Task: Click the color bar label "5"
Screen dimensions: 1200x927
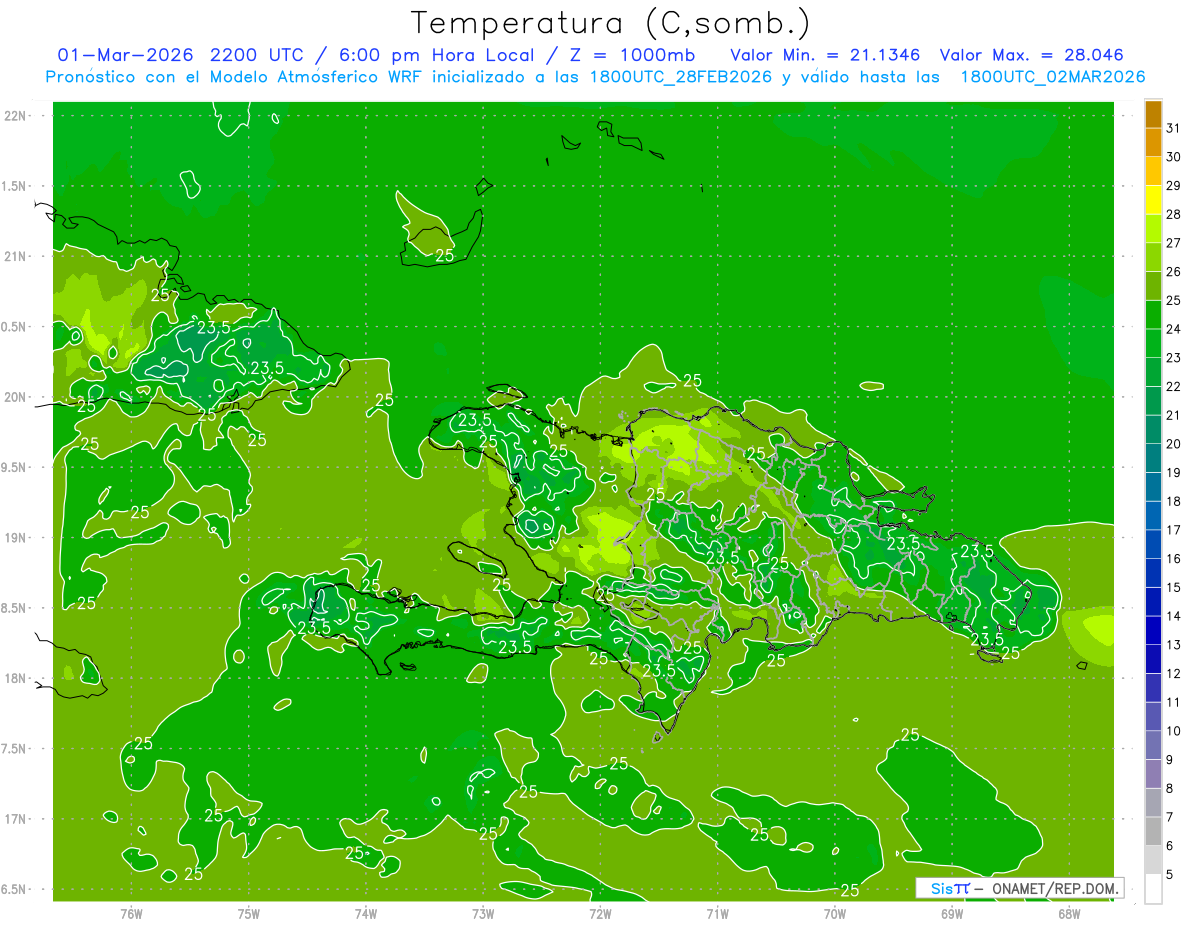Action: (x=1170, y=875)
